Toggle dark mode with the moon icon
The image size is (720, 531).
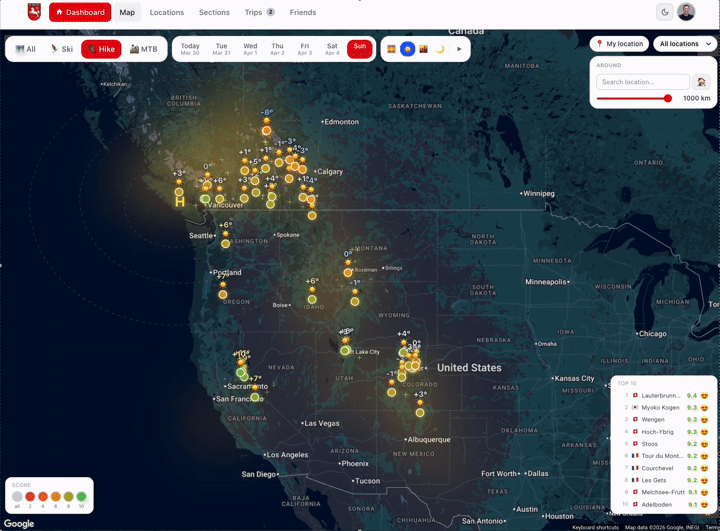(x=665, y=12)
